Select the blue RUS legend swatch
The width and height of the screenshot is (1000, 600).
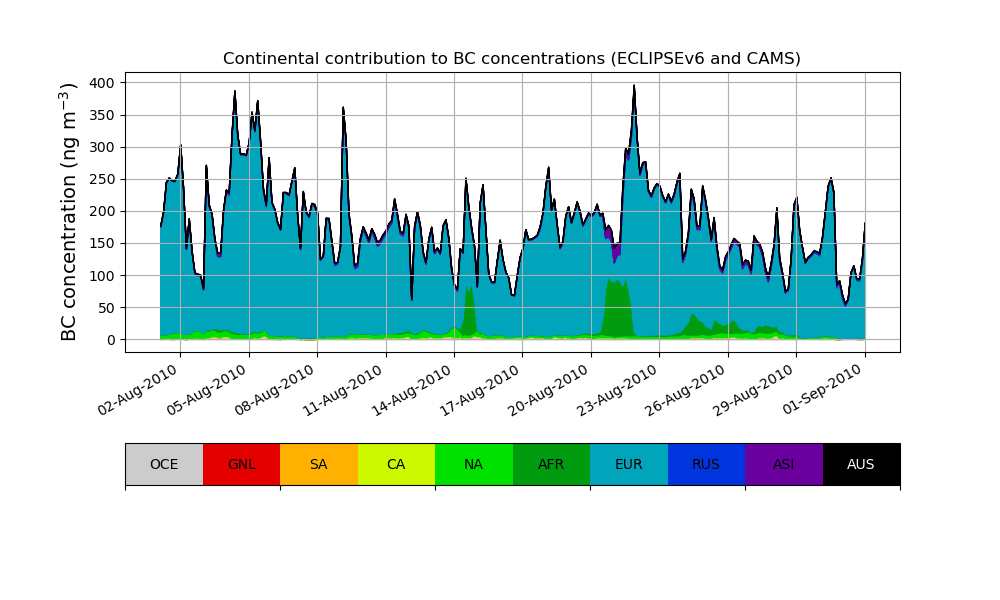pyautogui.click(x=706, y=464)
